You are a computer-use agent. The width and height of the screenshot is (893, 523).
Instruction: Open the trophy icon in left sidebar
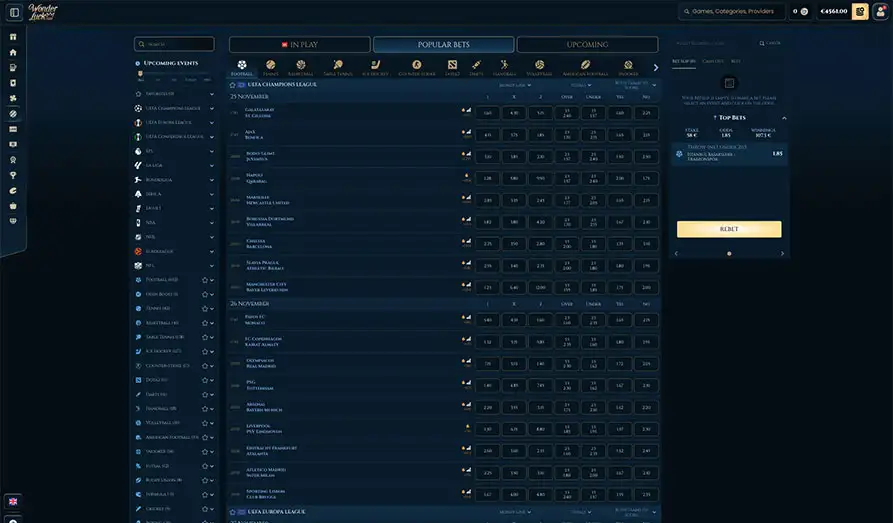(x=13, y=175)
